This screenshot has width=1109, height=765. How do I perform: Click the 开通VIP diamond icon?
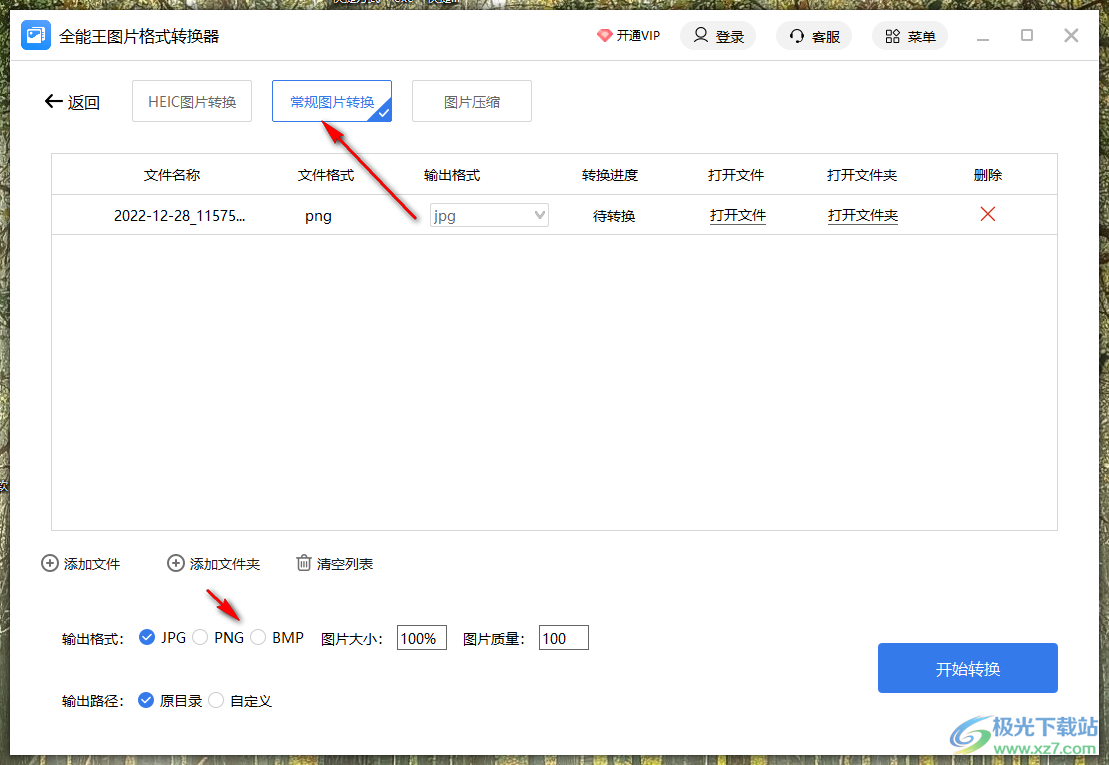[604, 35]
